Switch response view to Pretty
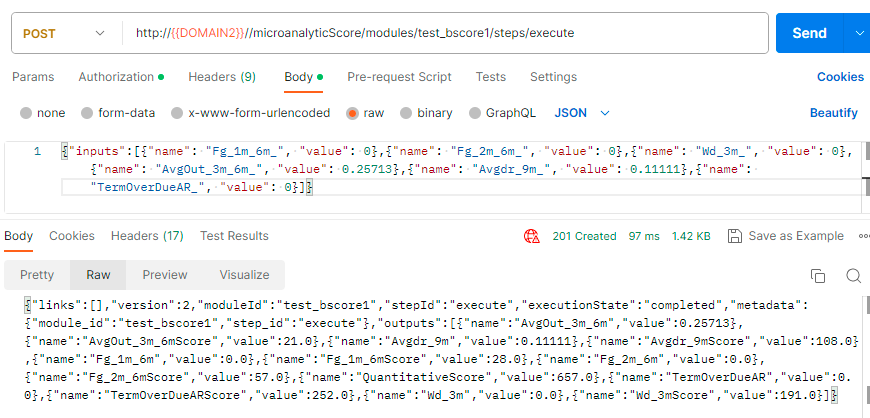The height and width of the screenshot is (418, 870). [37, 274]
